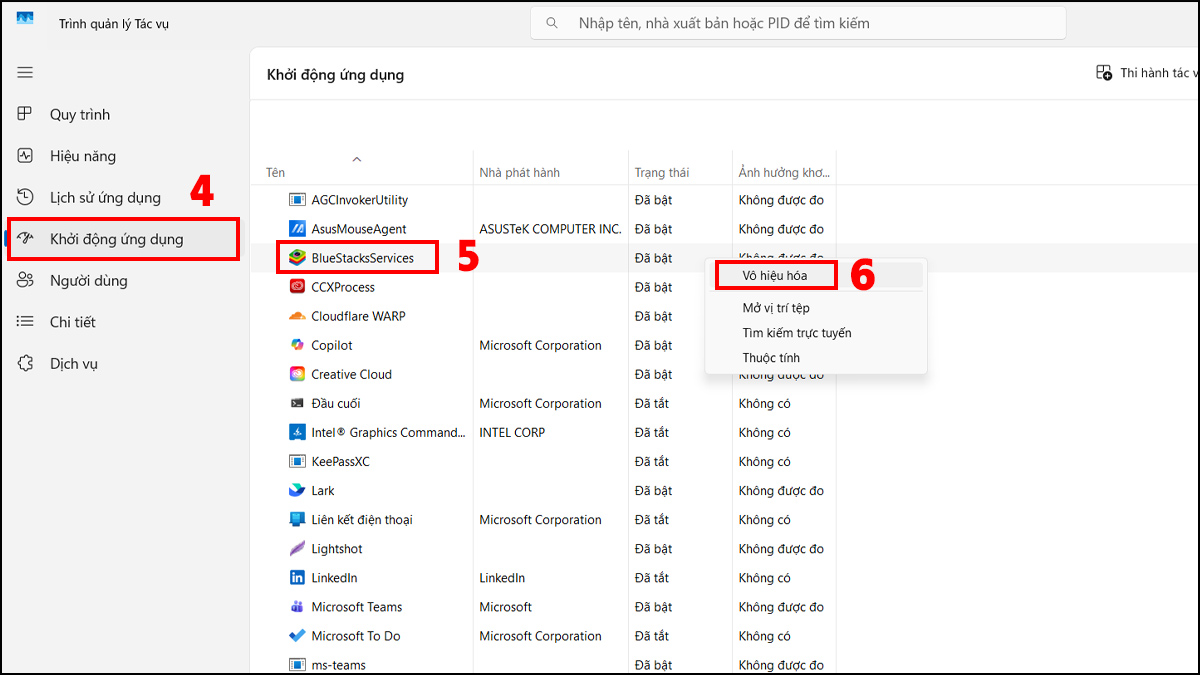Click the Thi hành tác vụ button
The image size is (1200, 675).
pyautogui.click(x=1146, y=73)
